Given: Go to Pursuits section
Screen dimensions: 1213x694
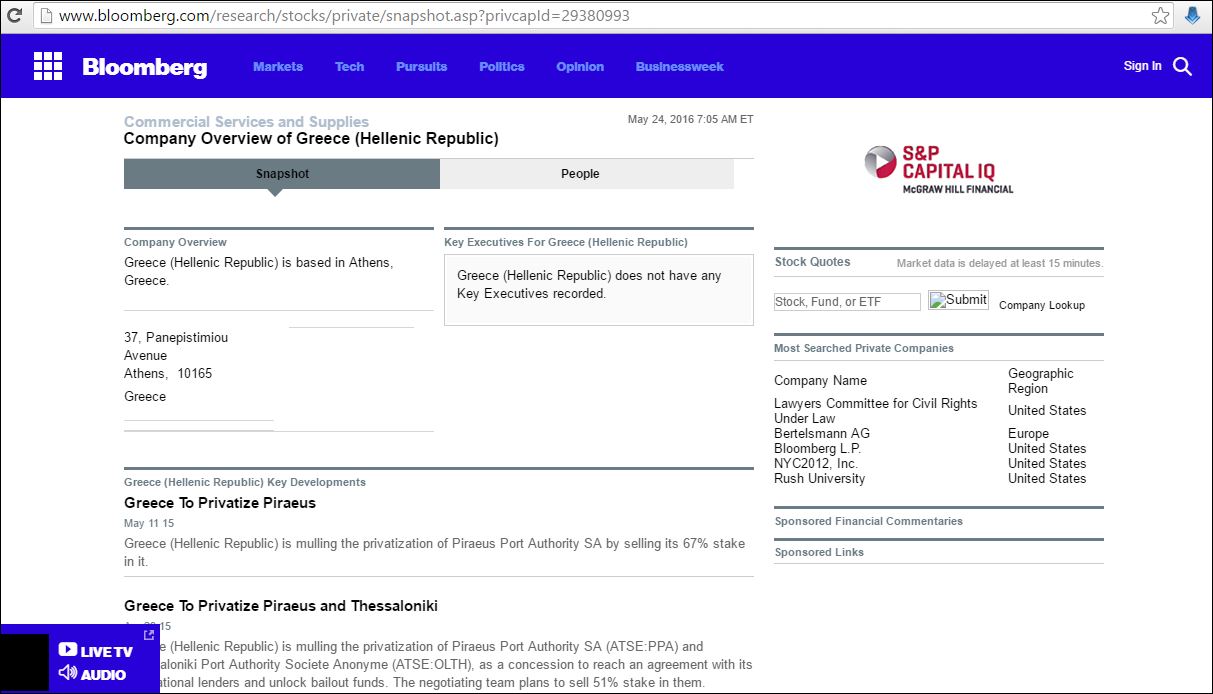Looking at the screenshot, I should [422, 66].
